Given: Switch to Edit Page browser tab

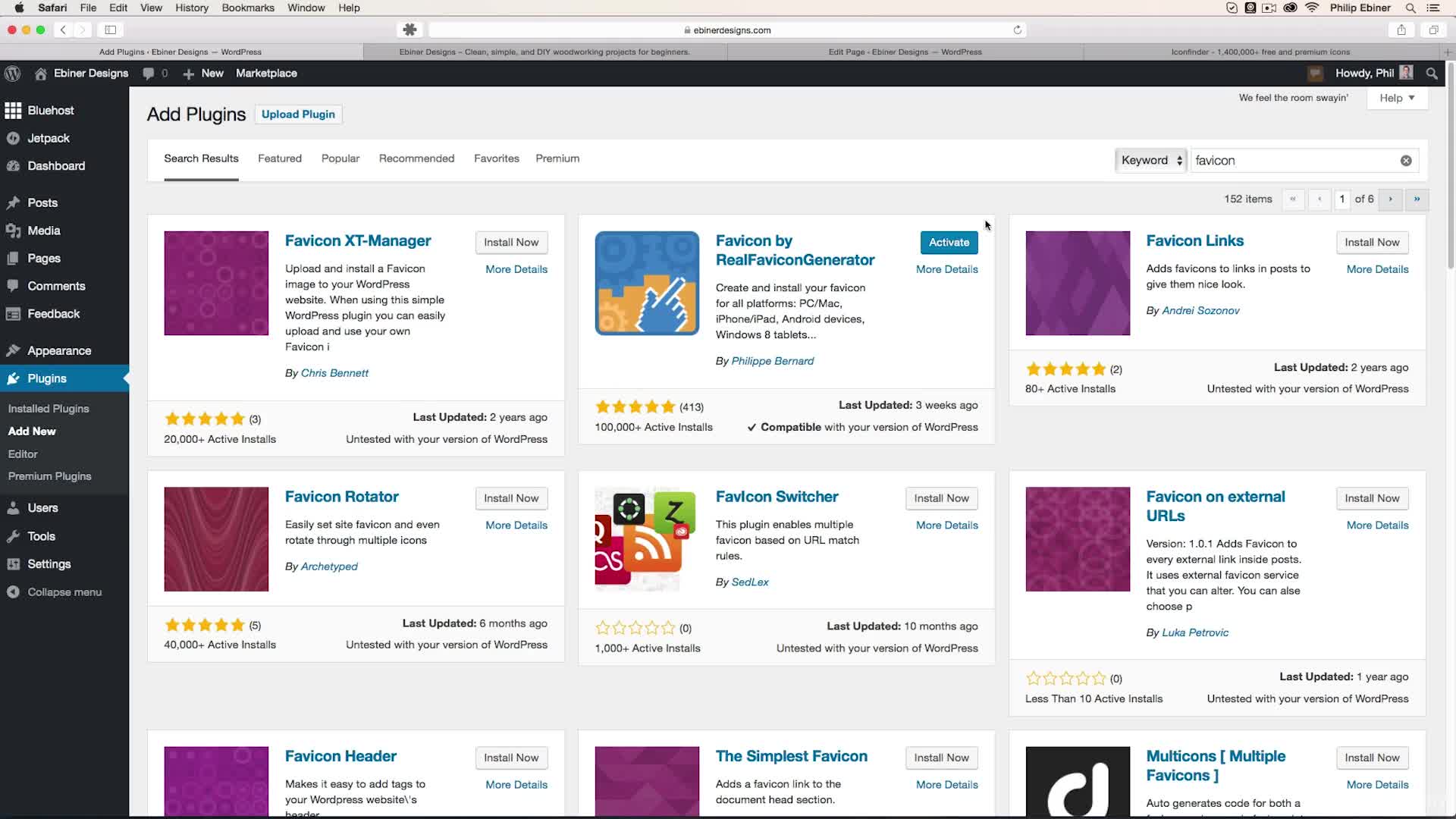Looking at the screenshot, I should (905, 52).
